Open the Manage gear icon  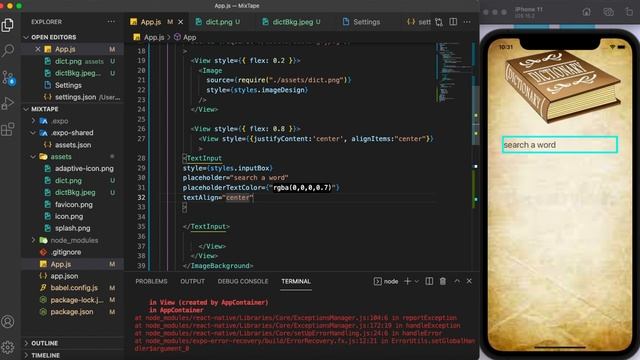tap(8, 347)
